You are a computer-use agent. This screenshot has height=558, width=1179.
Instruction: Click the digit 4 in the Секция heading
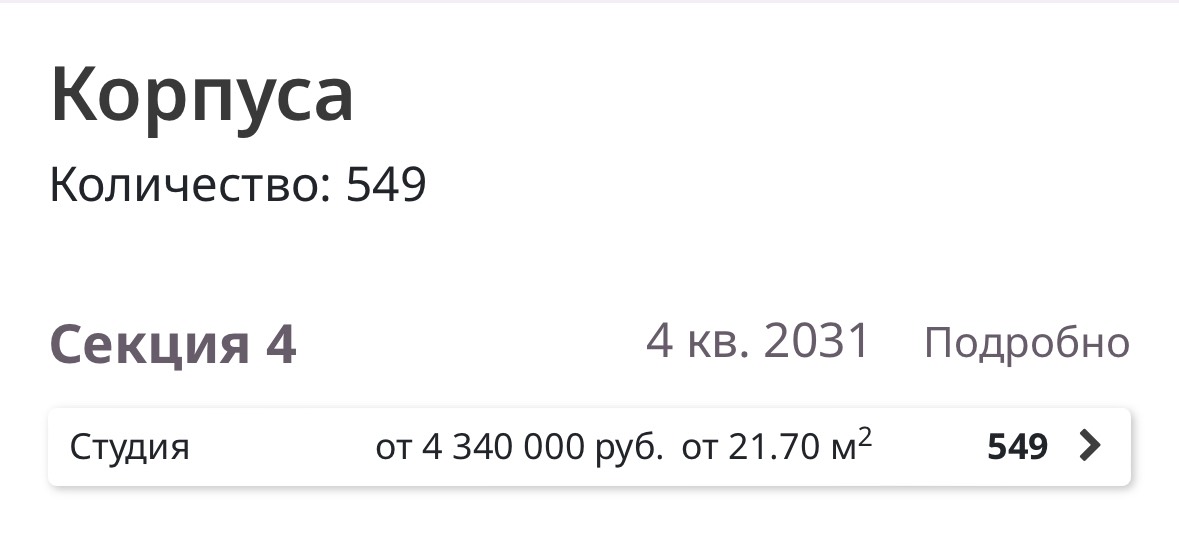(x=281, y=345)
